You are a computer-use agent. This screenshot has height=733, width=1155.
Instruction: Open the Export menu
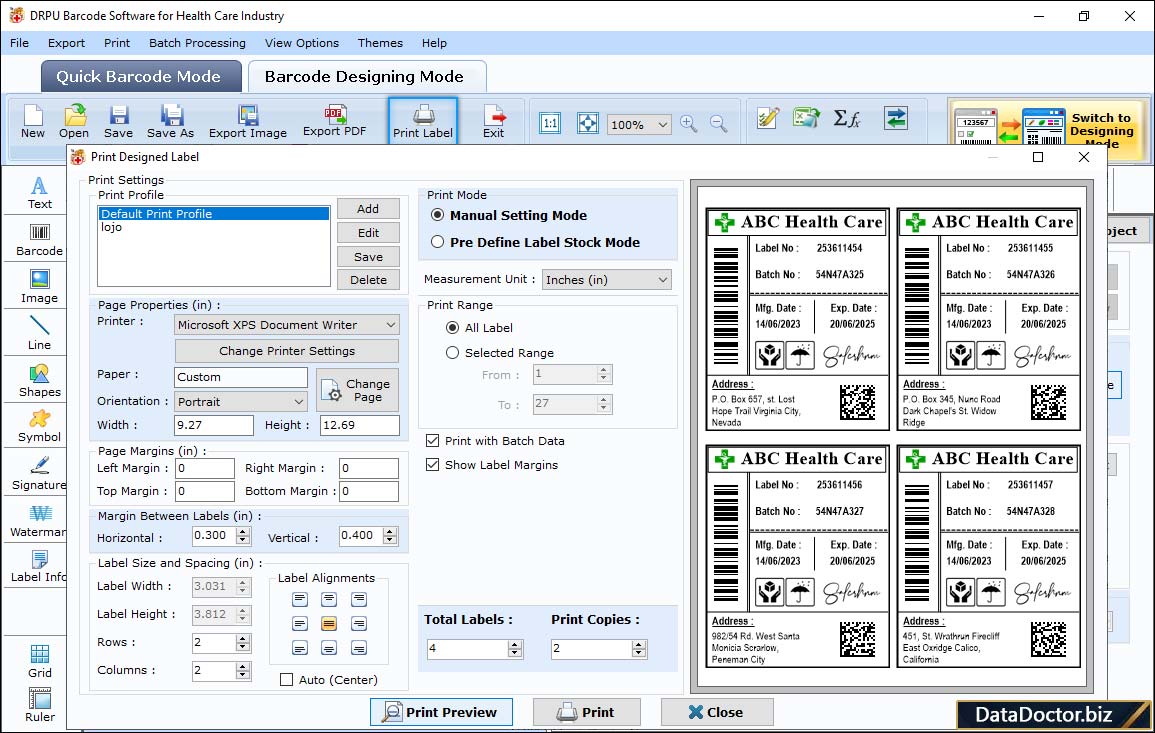(66, 43)
